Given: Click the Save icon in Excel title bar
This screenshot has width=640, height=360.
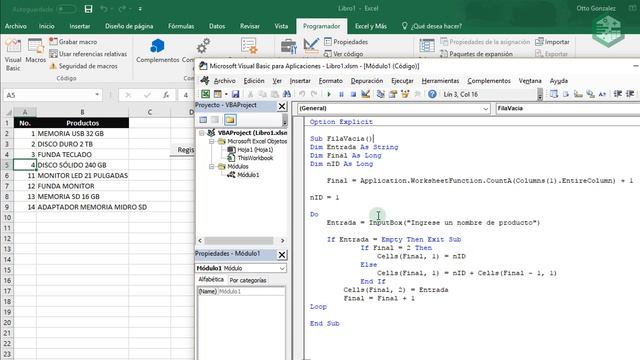Looking at the screenshot, I should coord(88,9).
